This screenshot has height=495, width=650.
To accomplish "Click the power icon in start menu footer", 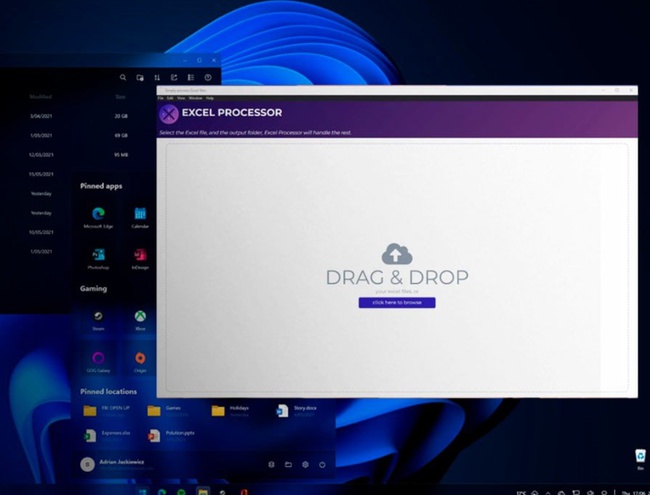I will 322,465.
